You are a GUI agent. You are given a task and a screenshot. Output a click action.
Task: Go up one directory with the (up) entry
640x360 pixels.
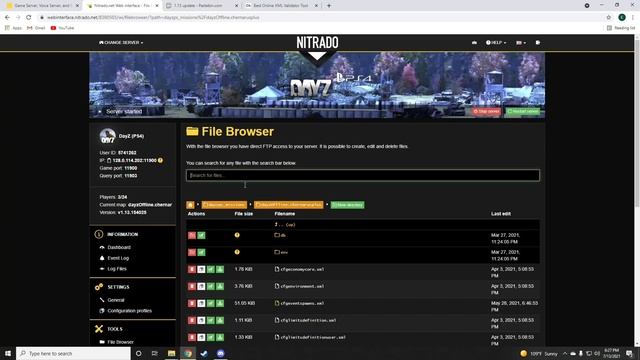pos(285,224)
